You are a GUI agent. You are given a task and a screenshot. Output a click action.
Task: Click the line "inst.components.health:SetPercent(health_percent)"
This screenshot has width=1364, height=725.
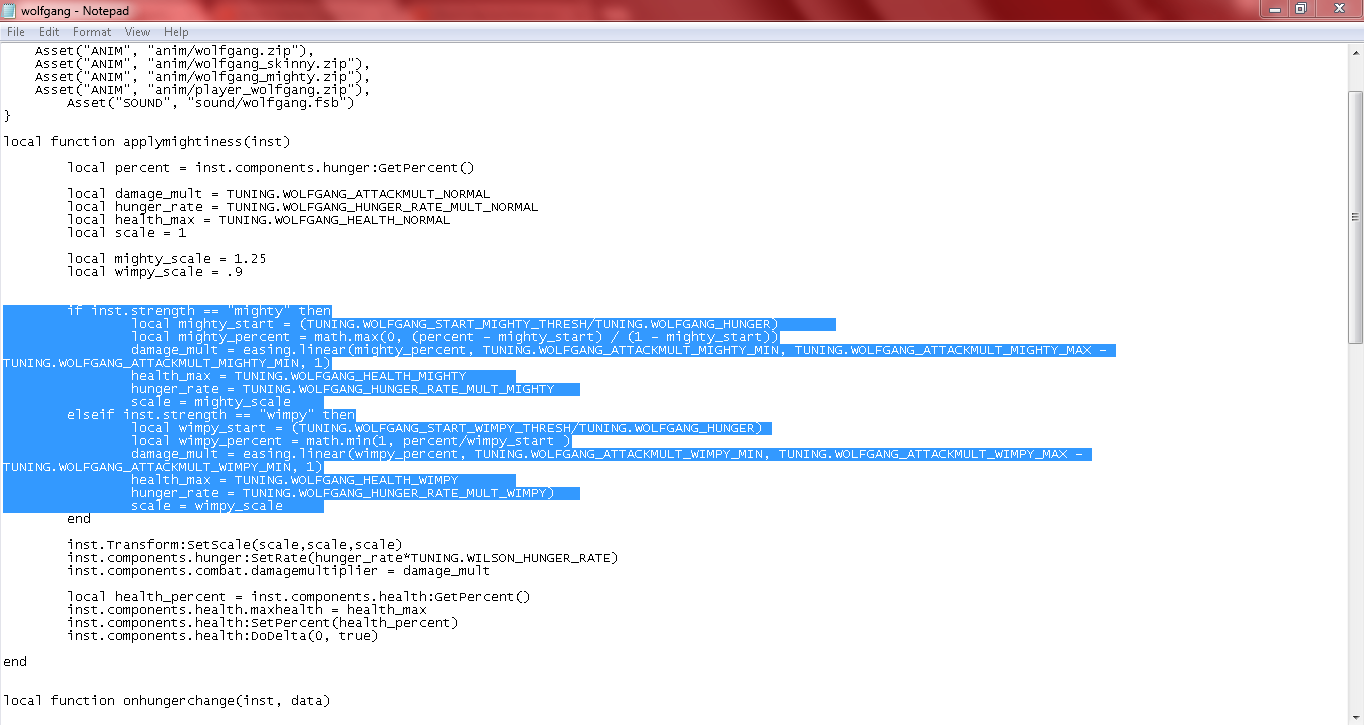pyautogui.click(x=263, y=622)
